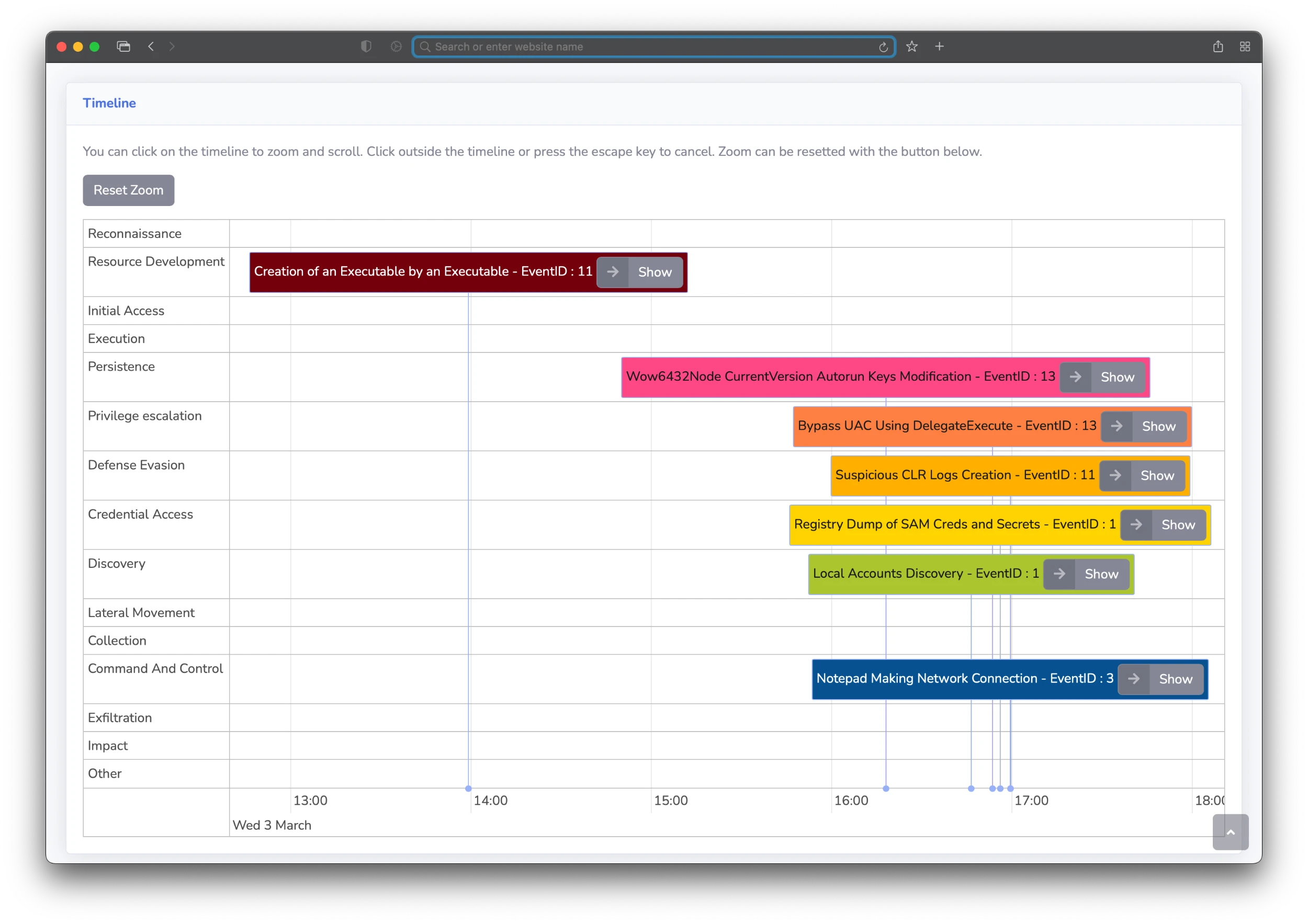Click the scroll-to-top chevron button
Screen dimensions: 1308x924
click(x=1230, y=832)
